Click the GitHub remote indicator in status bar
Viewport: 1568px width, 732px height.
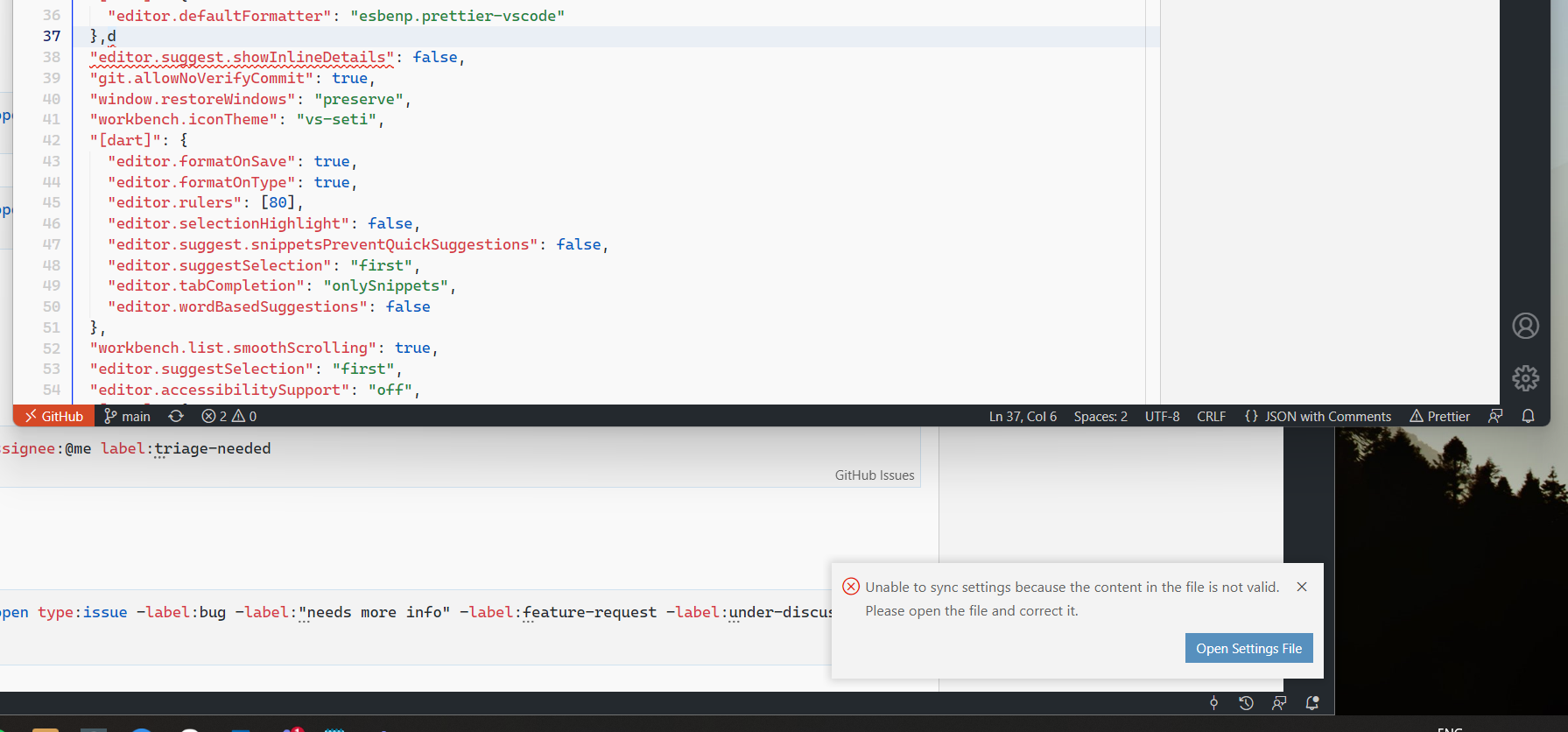pos(54,416)
